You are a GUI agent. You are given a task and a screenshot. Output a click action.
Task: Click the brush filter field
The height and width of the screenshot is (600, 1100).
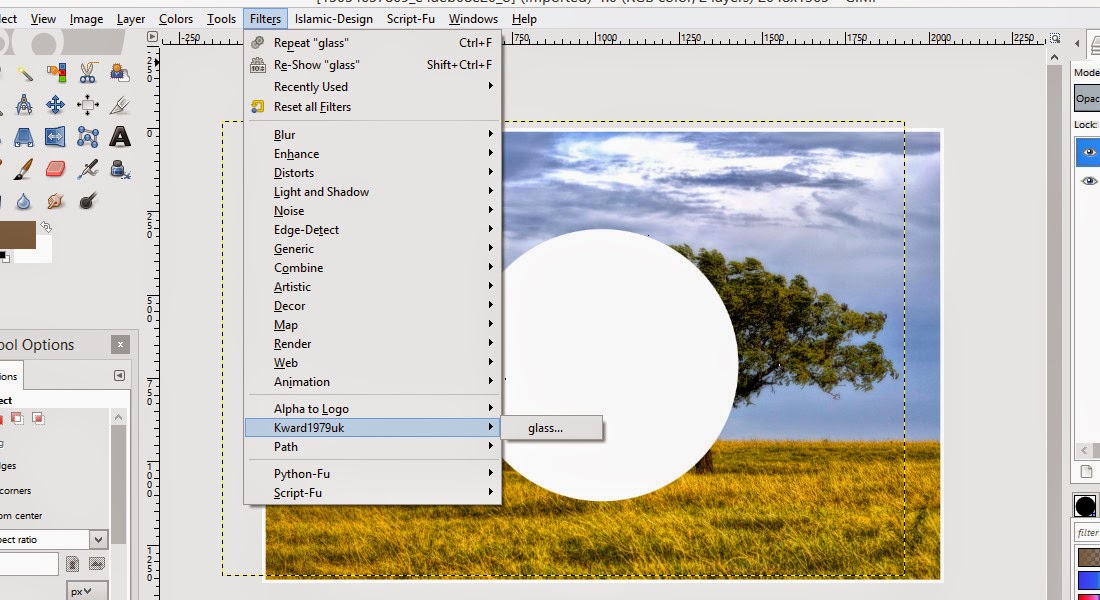pyautogui.click(x=1088, y=533)
